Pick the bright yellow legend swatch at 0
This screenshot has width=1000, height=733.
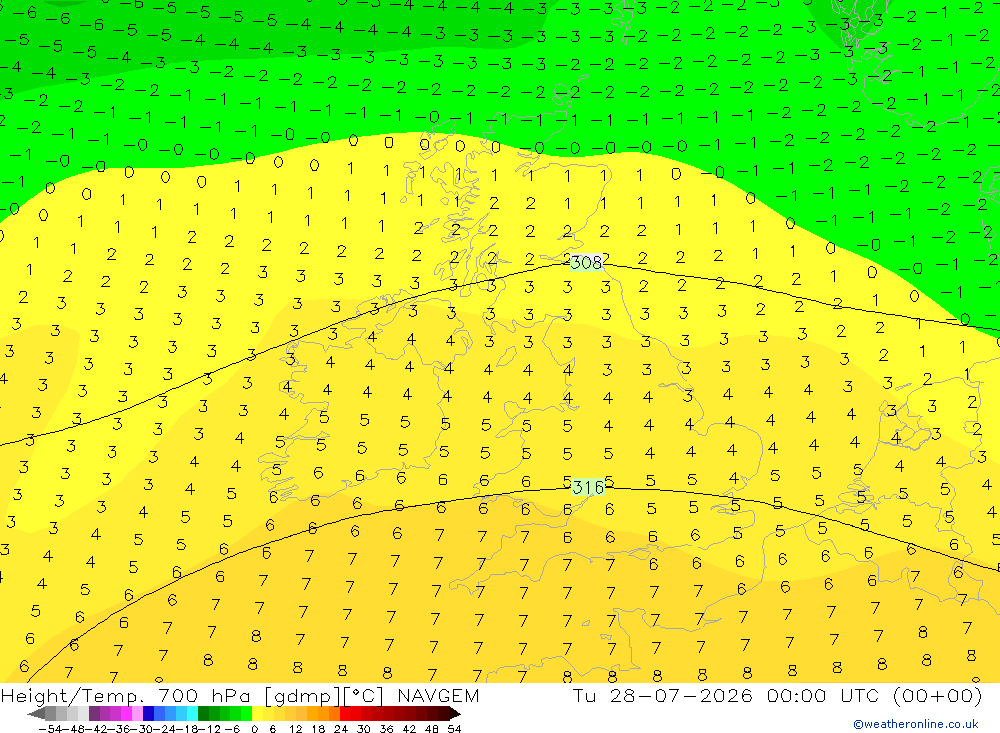pos(258,714)
